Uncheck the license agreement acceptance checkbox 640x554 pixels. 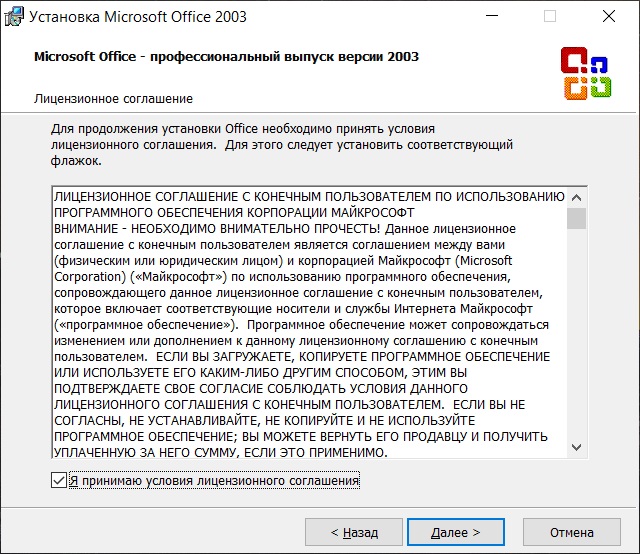(x=59, y=480)
